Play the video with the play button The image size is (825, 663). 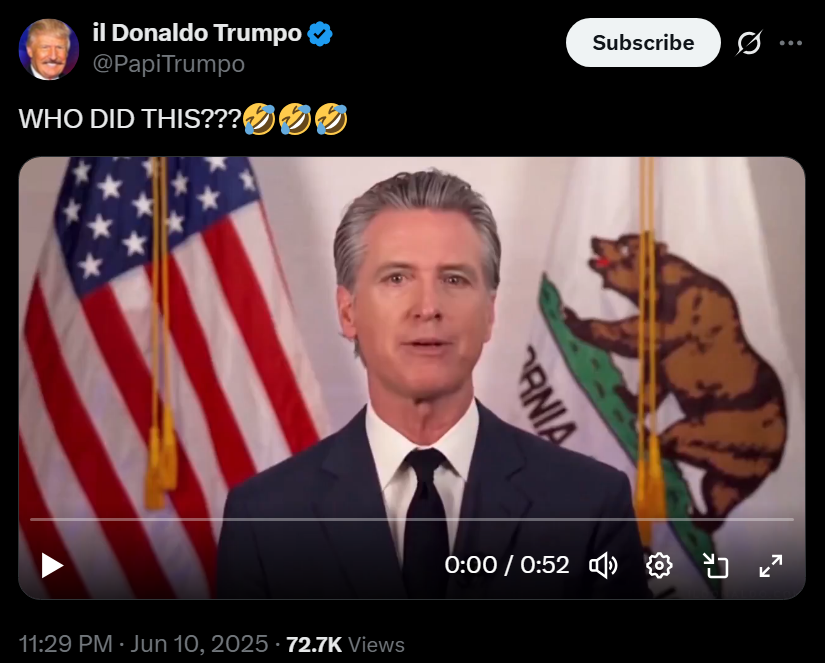pos(52,566)
